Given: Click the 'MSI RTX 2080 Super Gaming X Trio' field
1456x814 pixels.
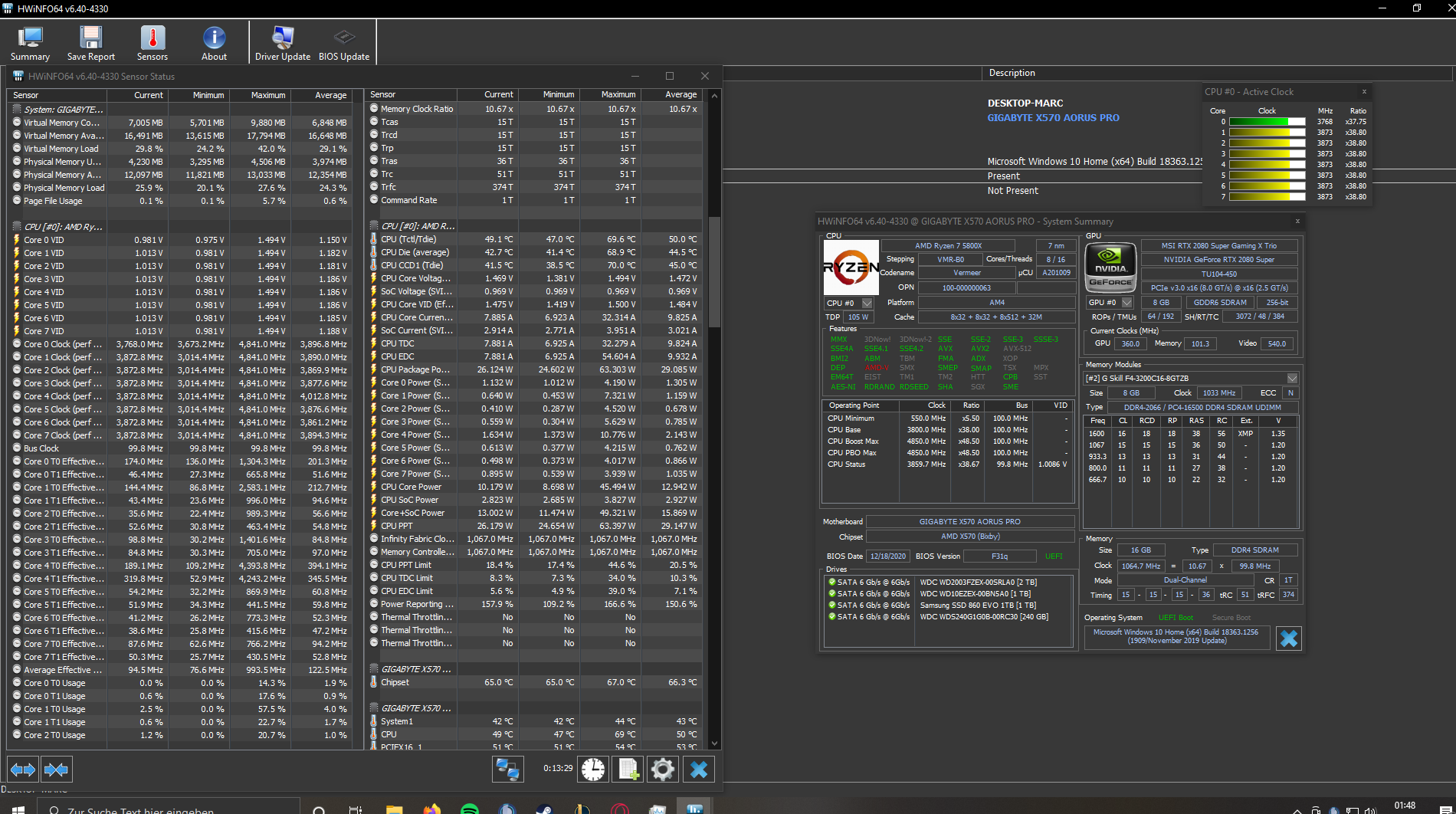Looking at the screenshot, I should (x=1218, y=246).
